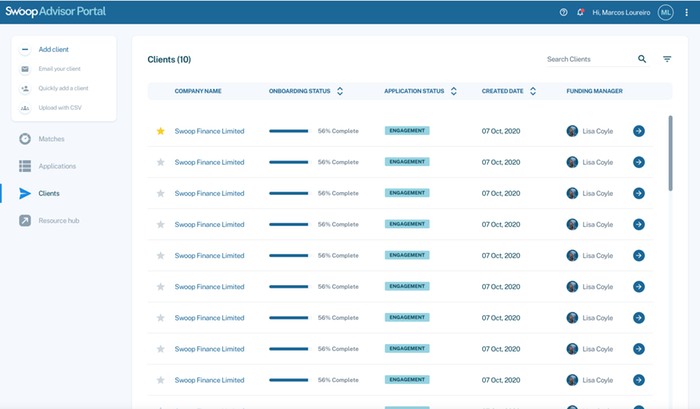Viewport: 700px width, 409px height.
Task: Click the Swoop Advisor Portal logo
Action: pos(55,12)
